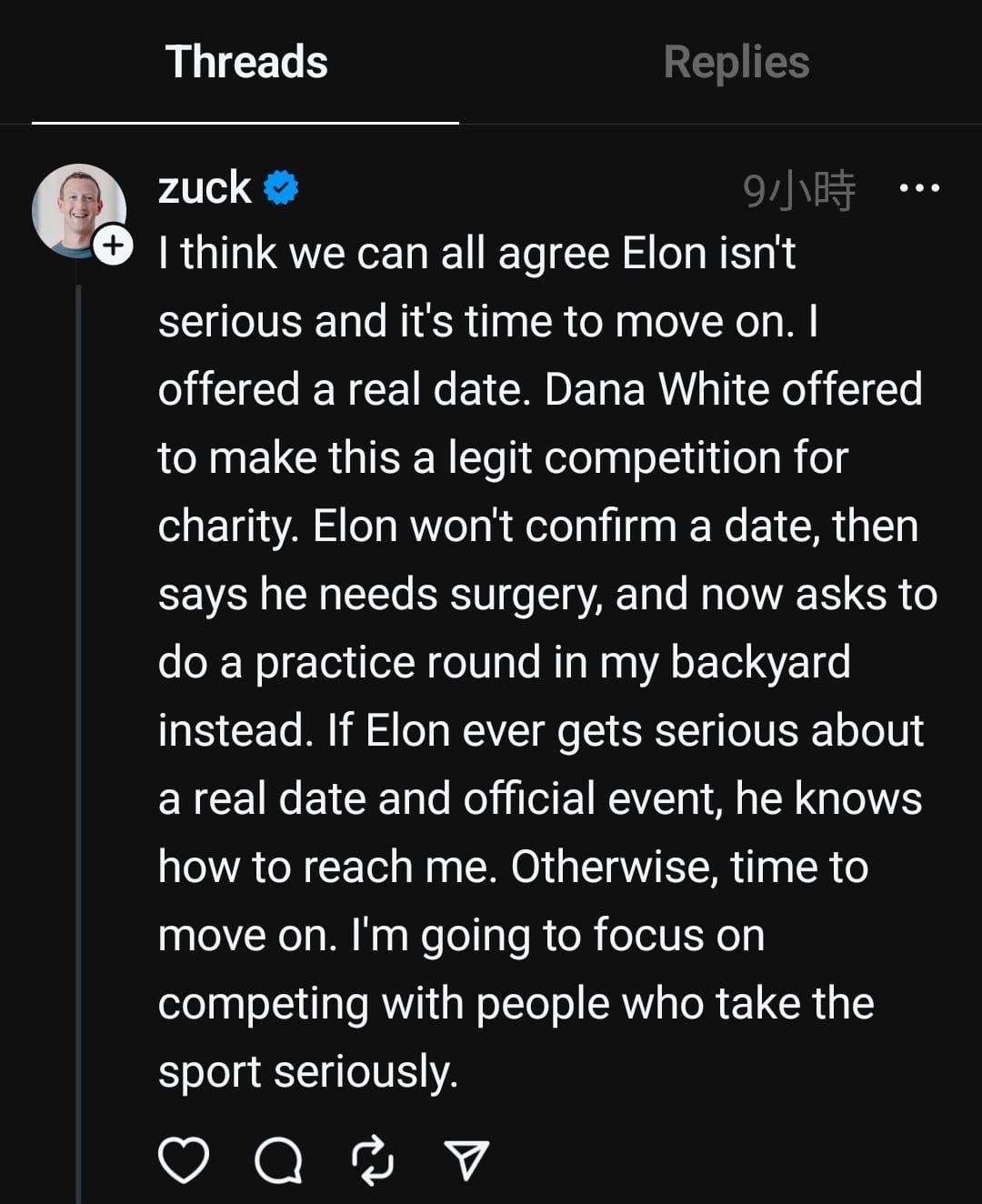
Task: Open the zuck username link
Action: [x=205, y=187]
